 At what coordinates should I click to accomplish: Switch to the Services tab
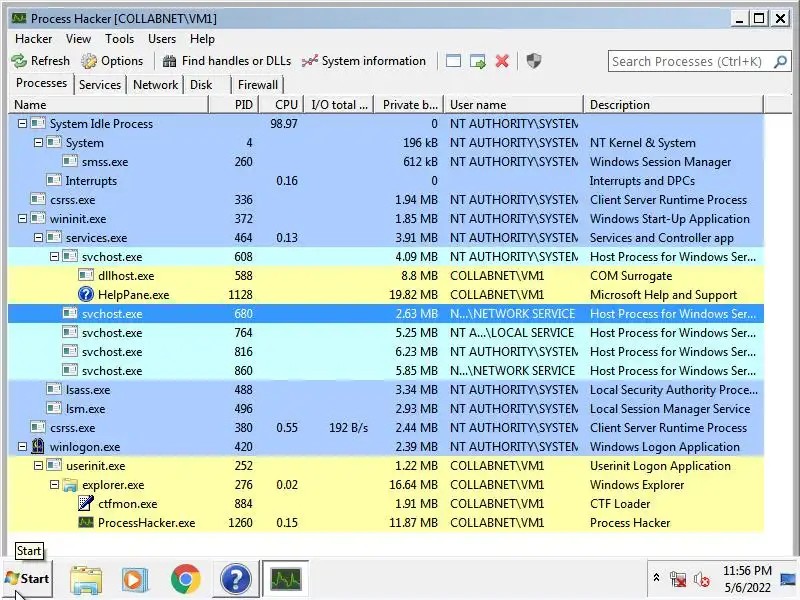click(100, 85)
